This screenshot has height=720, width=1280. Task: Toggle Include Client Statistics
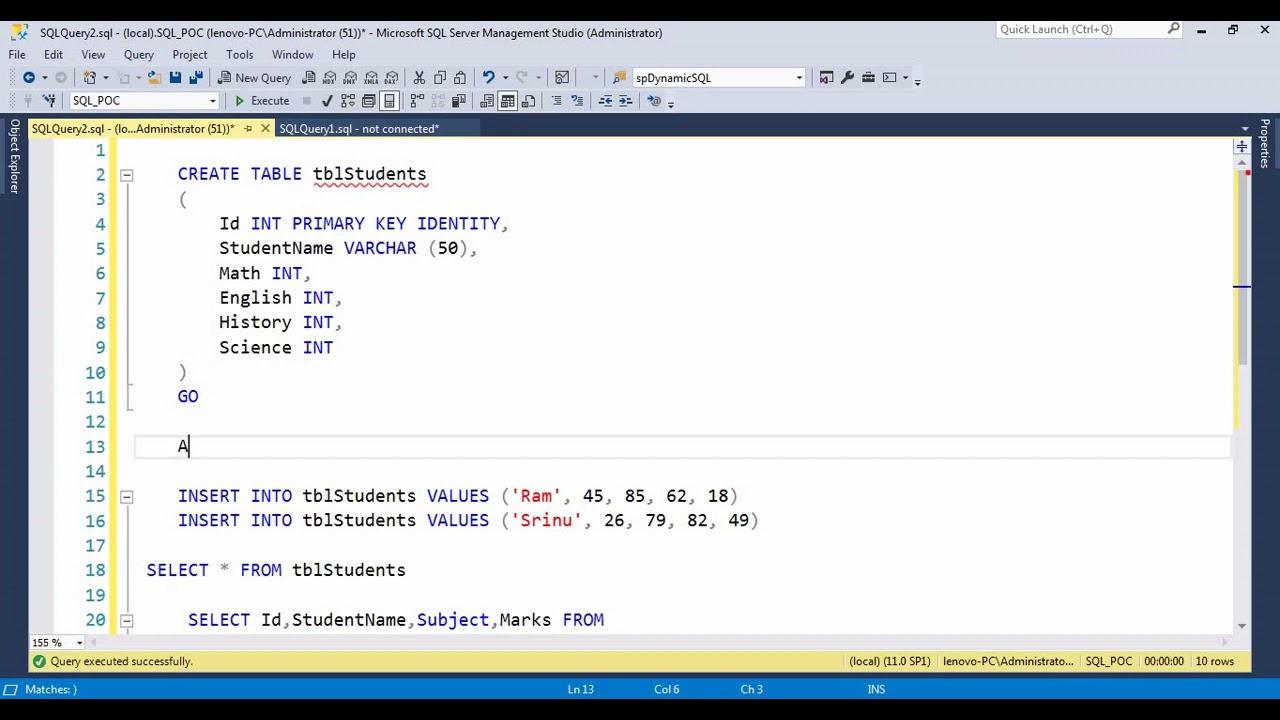tap(458, 100)
